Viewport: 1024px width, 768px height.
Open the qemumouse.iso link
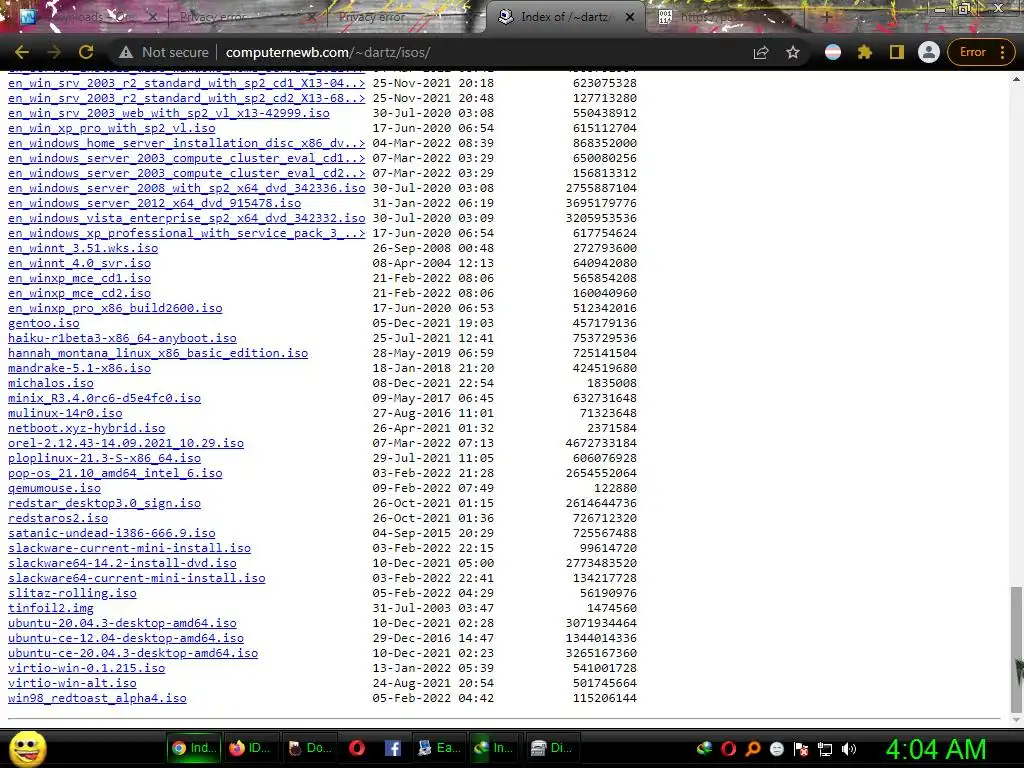click(x=54, y=488)
